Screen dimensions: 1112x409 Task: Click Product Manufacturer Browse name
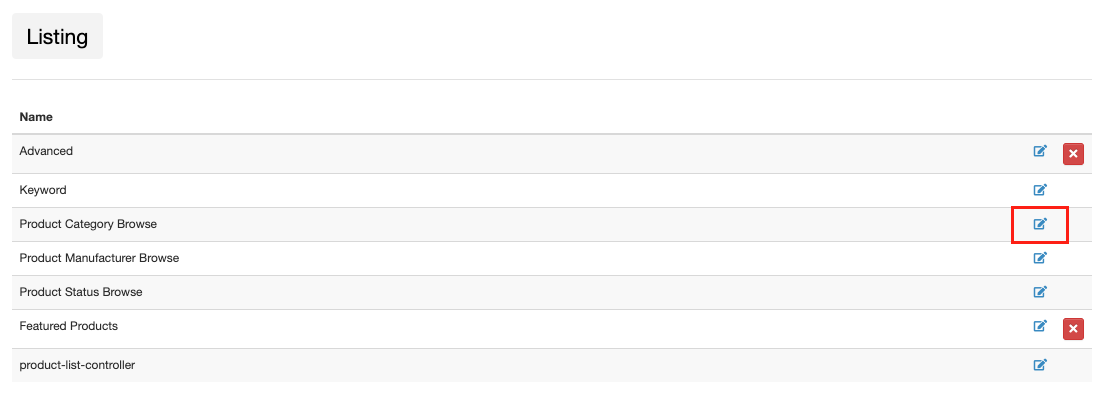[99, 258]
